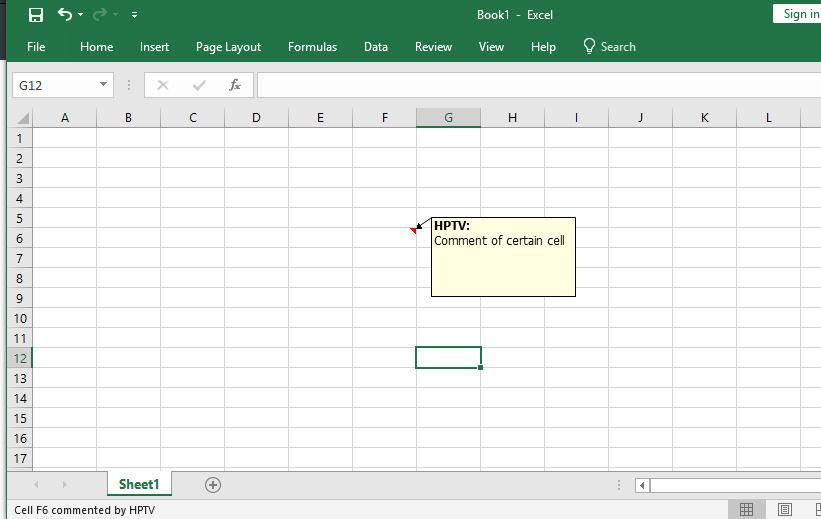This screenshot has width=821, height=519.
Task: Click the Insert Function fx icon
Action: [235, 85]
